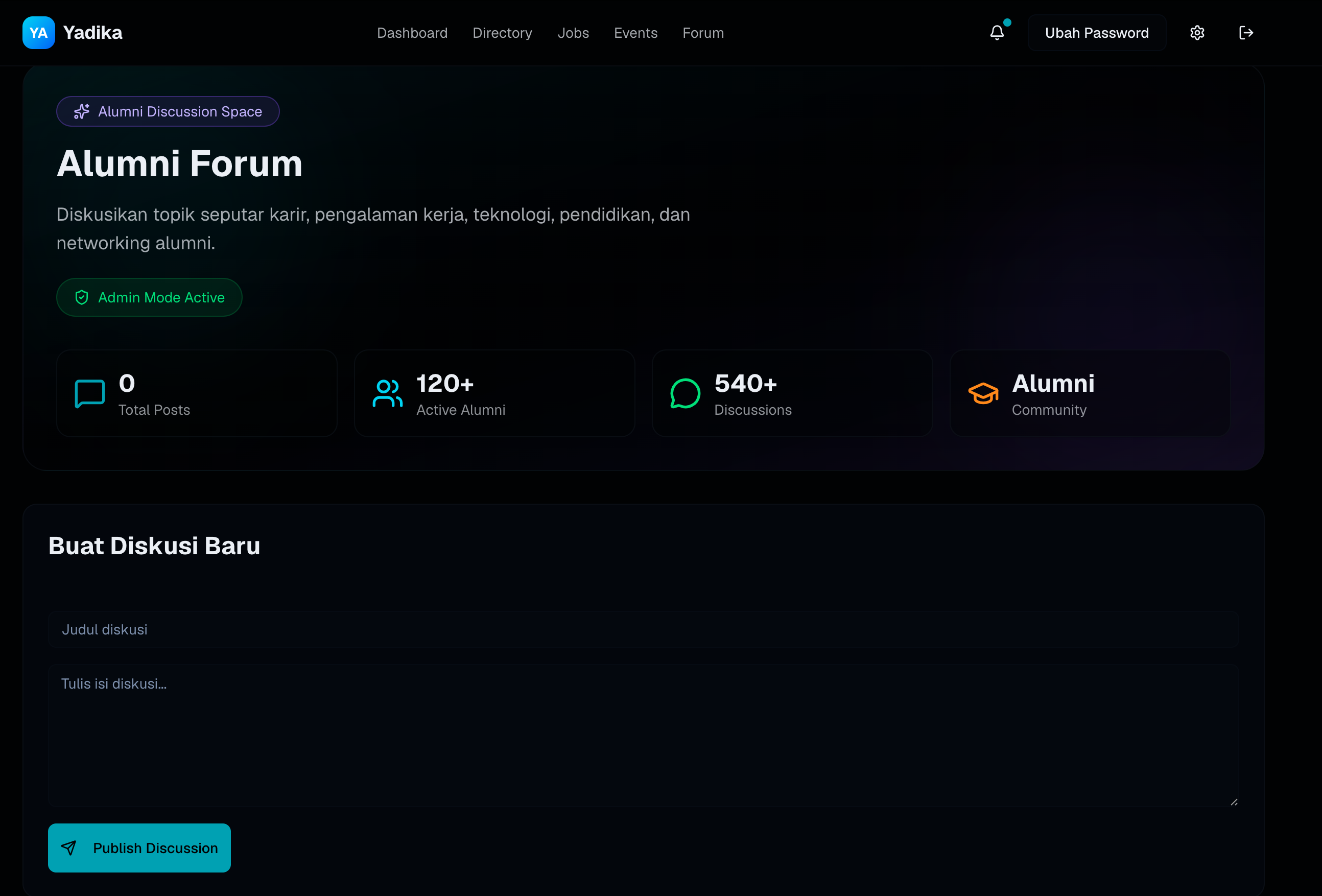This screenshot has width=1322, height=896.
Task: Click the Yadika brand name
Action: (93, 33)
